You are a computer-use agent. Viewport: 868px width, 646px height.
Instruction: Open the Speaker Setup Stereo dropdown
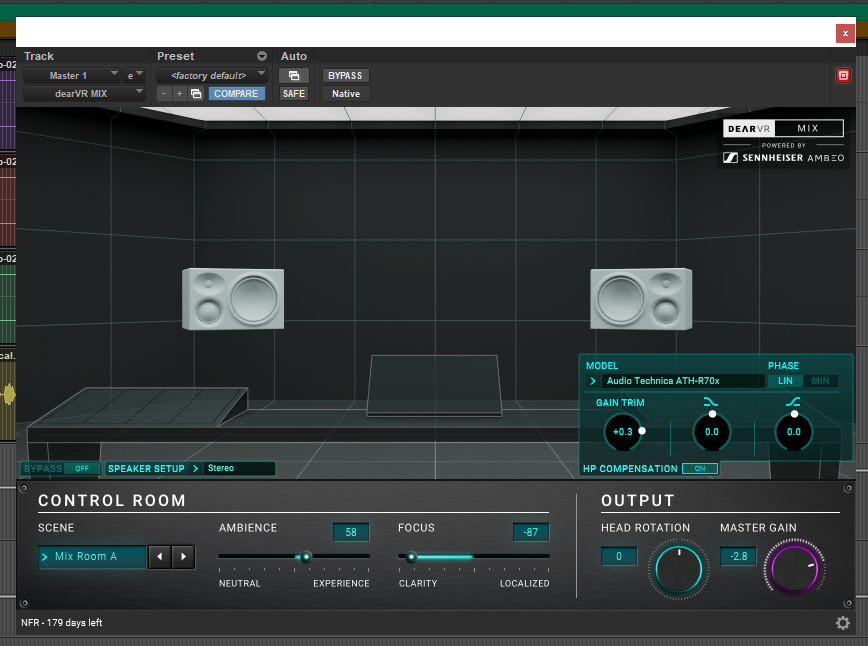tap(238, 468)
